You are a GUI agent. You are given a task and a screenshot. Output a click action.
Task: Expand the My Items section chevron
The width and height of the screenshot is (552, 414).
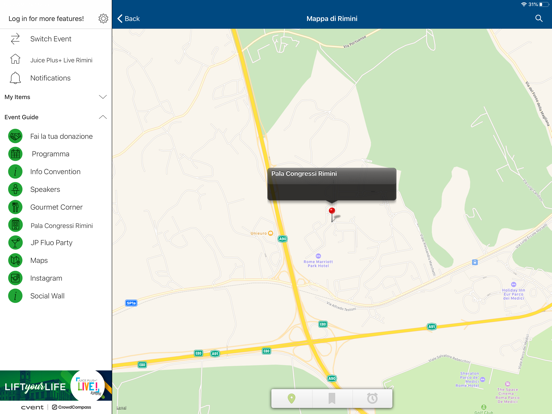point(103,97)
